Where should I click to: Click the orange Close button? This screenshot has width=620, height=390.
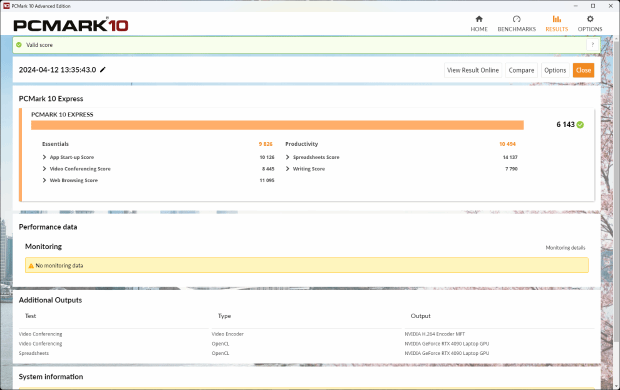click(x=583, y=70)
